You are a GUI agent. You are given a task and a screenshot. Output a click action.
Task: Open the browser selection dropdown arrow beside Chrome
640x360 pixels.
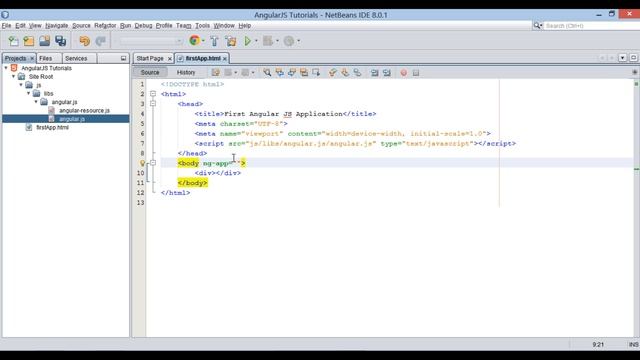203,41
